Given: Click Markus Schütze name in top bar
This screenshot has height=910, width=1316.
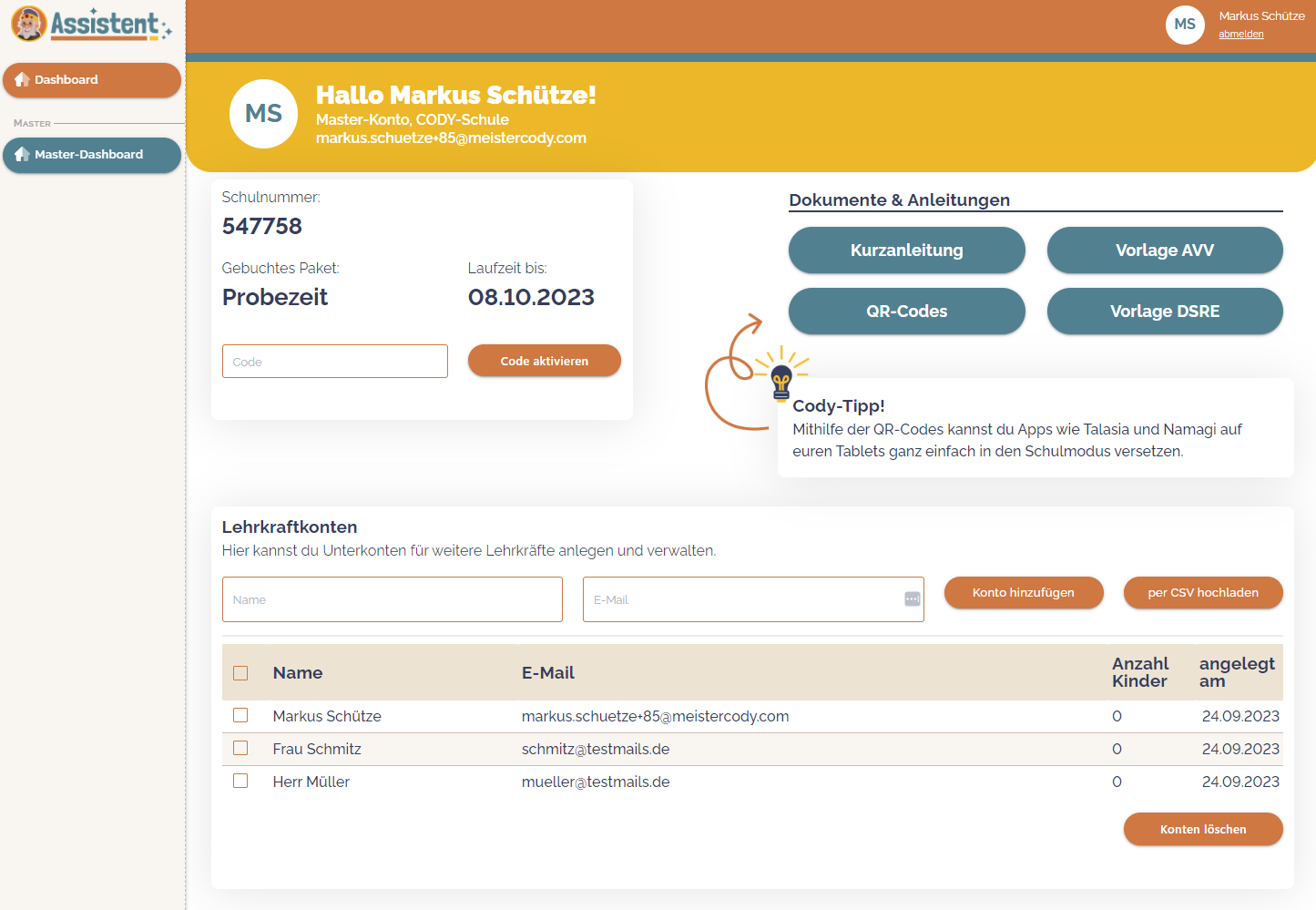Looking at the screenshot, I should coord(1262,16).
